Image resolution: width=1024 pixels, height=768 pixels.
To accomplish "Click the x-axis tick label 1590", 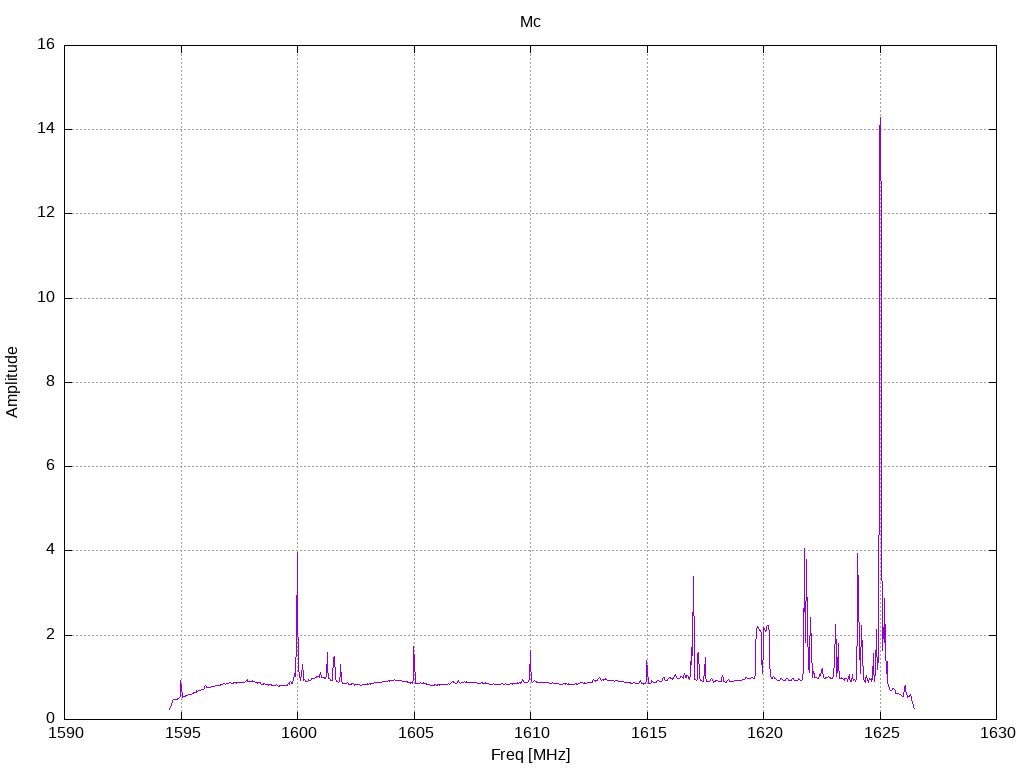I will pos(66,733).
